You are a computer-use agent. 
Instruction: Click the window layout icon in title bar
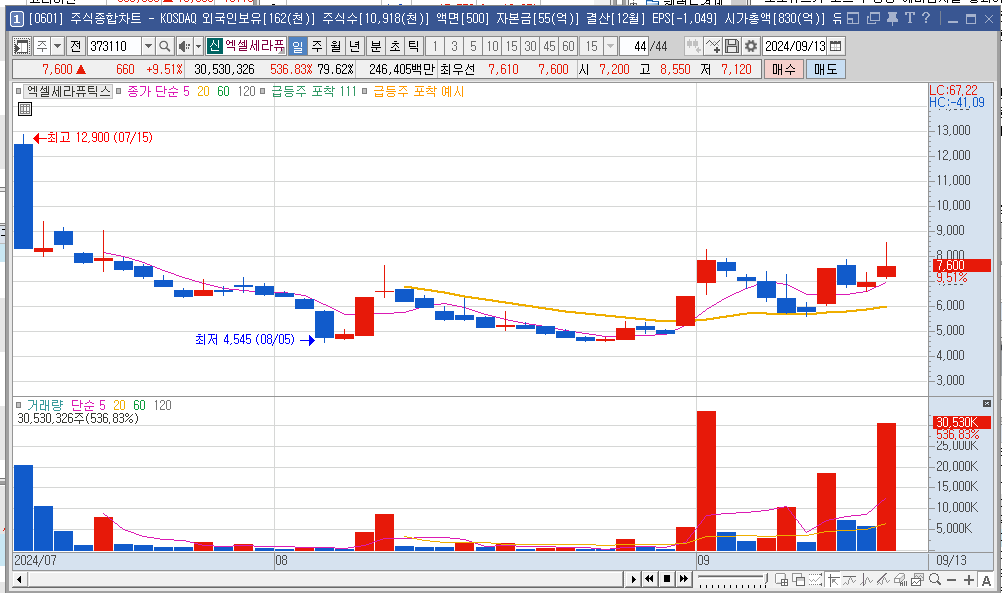[x=854, y=19]
